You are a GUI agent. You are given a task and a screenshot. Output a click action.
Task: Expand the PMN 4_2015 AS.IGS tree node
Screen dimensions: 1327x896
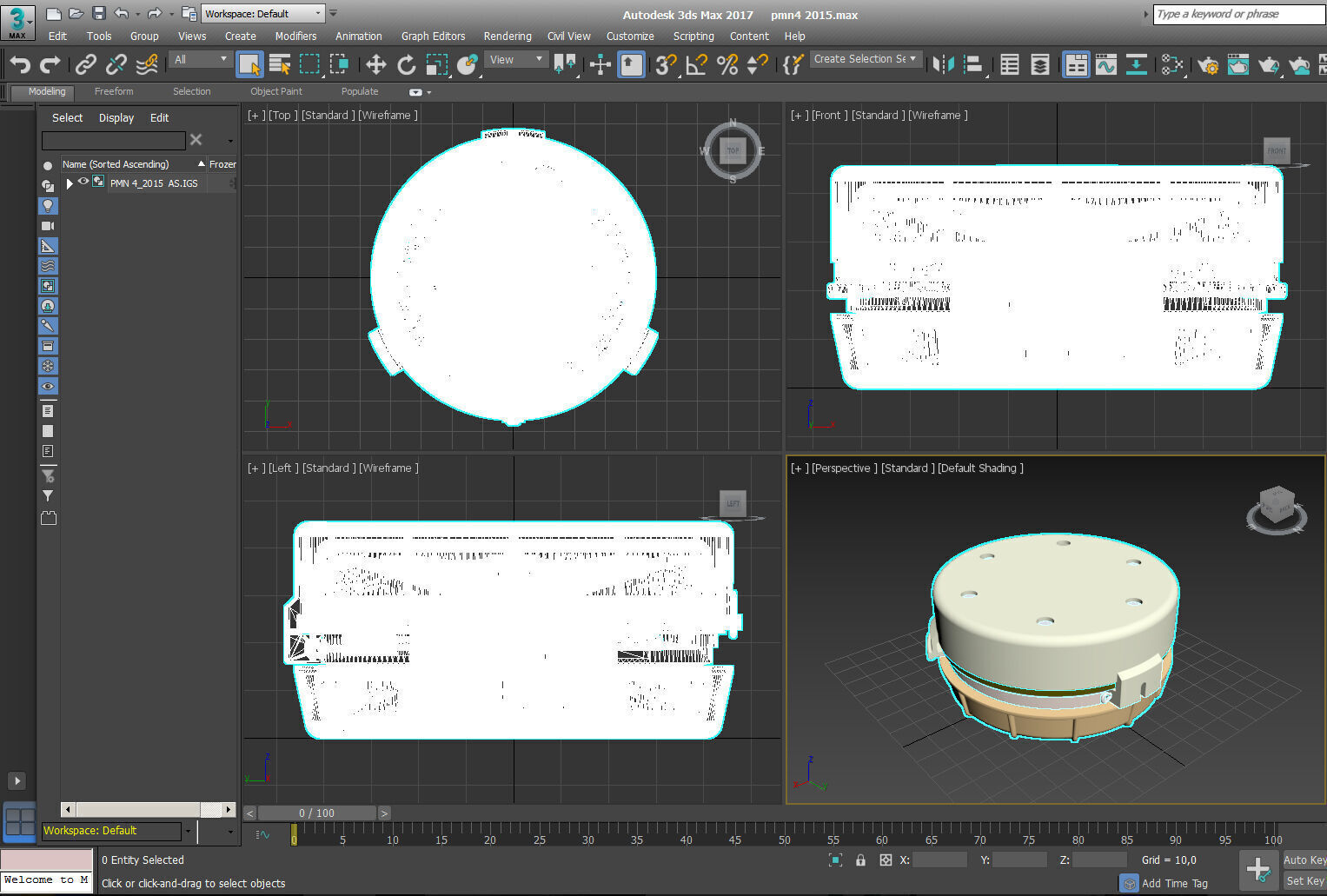pos(70,183)
